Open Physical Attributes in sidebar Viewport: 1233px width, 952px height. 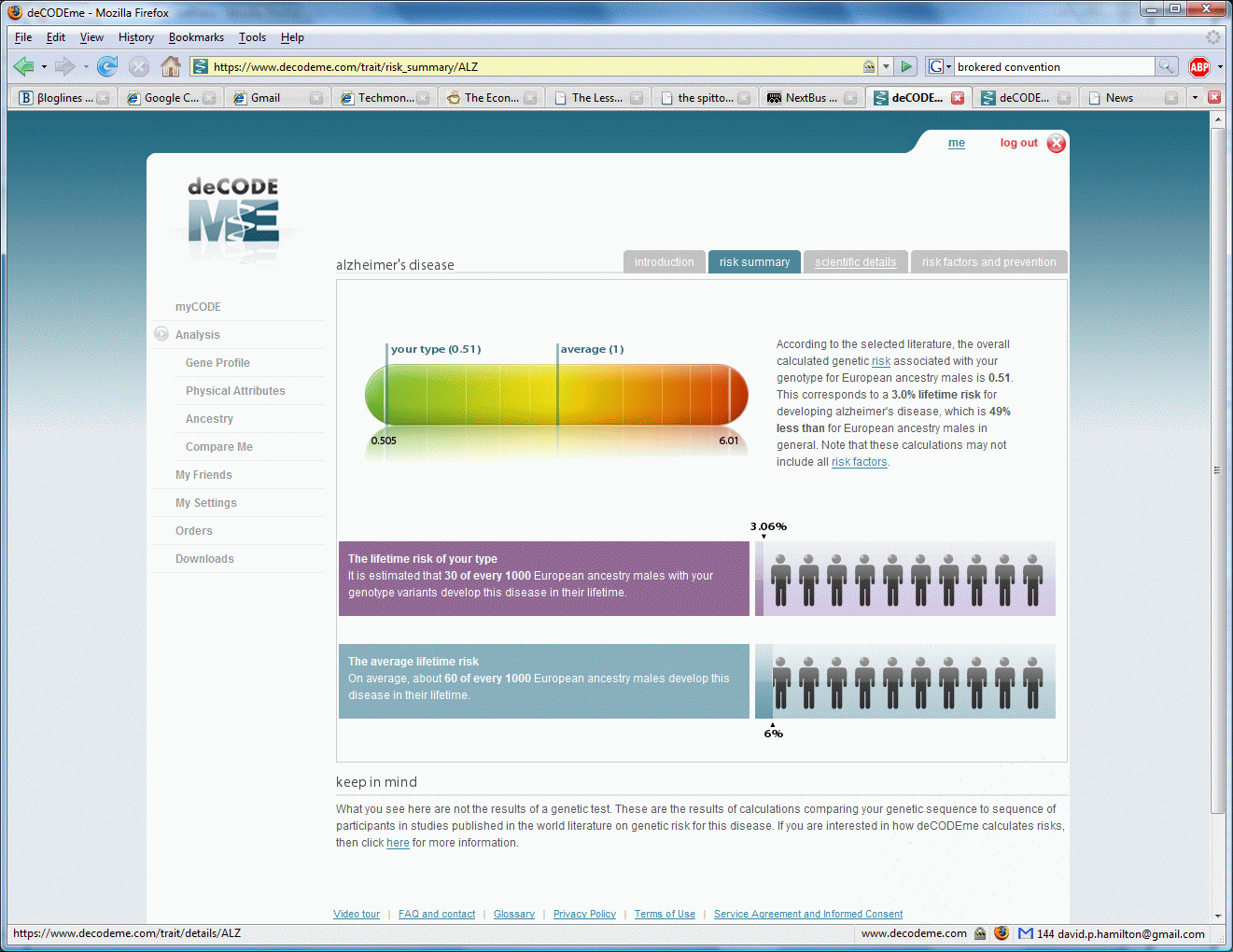tap(235, 391)
